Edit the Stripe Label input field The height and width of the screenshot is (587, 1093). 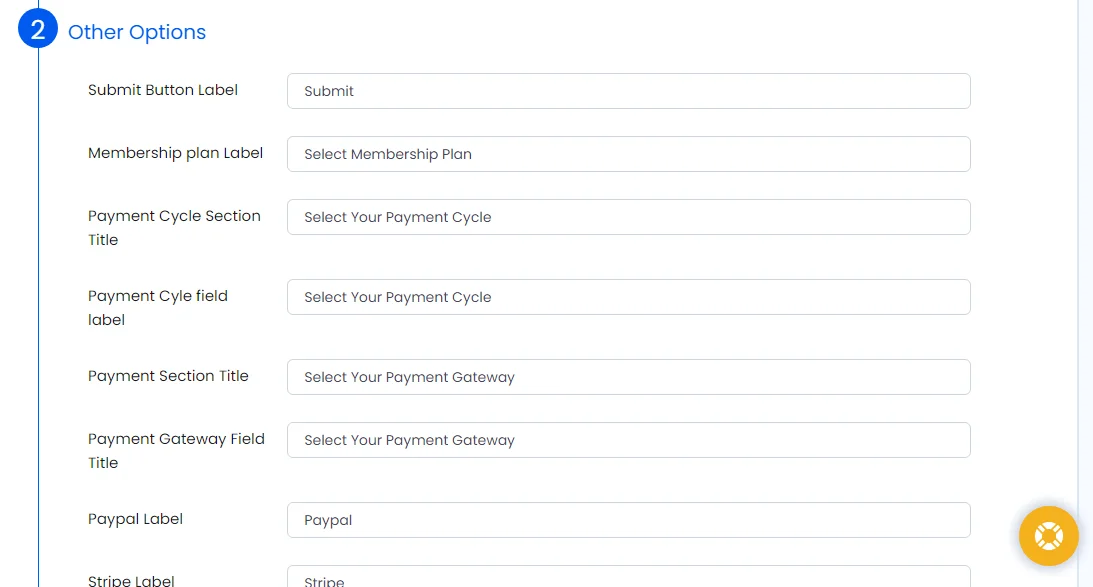pyautogui.click(x=628, y=577)
